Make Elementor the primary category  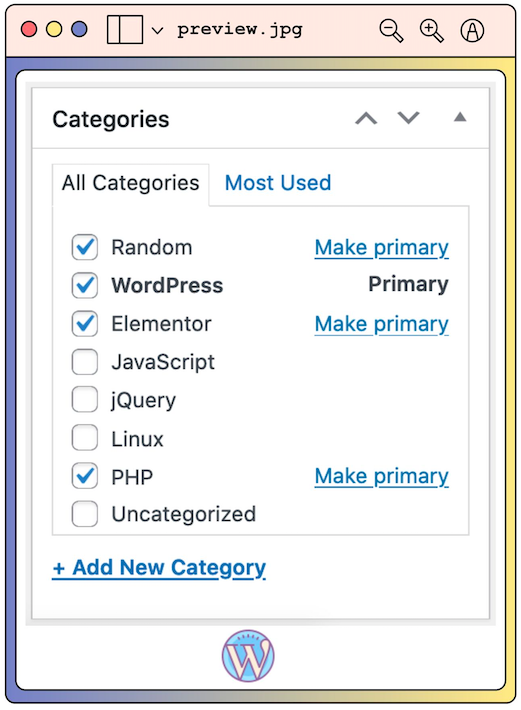382,324
